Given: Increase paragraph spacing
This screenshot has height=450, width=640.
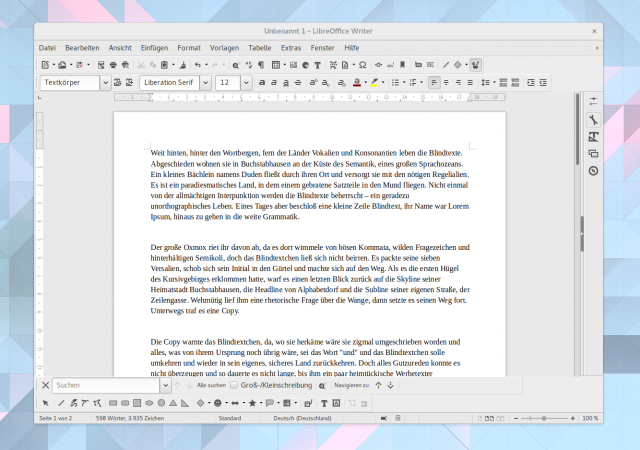Looking at the screenshot, I should (x=503, y=82).
